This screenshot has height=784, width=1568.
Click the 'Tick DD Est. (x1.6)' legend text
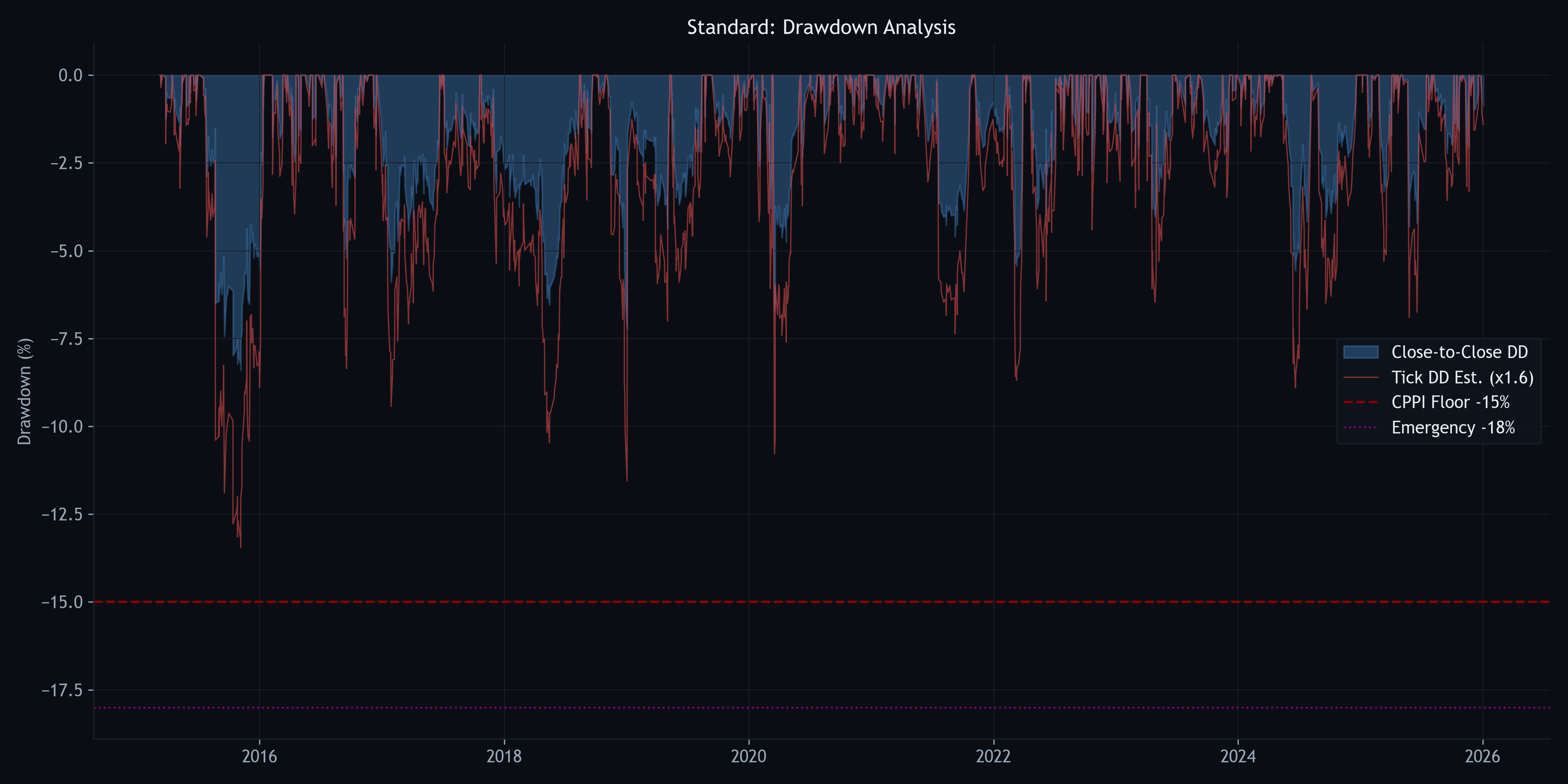tap(1462, 377)
